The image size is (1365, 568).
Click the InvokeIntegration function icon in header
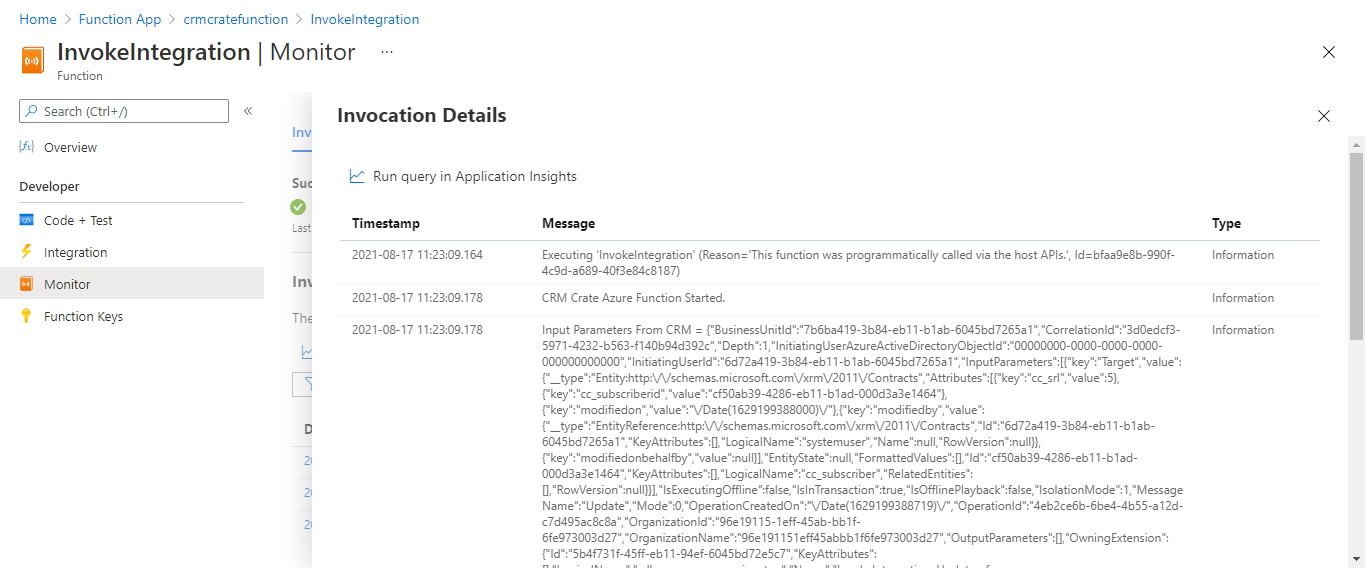click(33, 60)
